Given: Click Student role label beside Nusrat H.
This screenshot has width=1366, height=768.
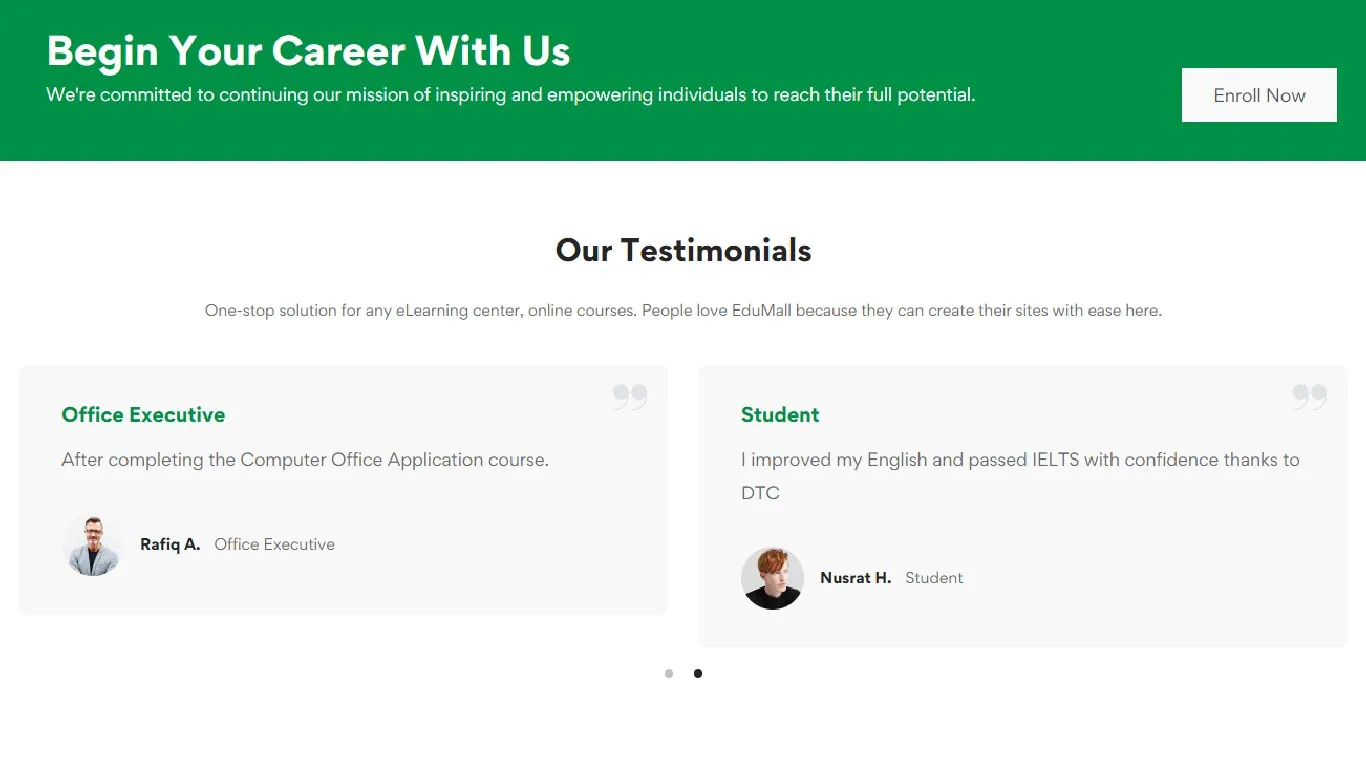Looking at the screenshot, I should coord(934,578).
